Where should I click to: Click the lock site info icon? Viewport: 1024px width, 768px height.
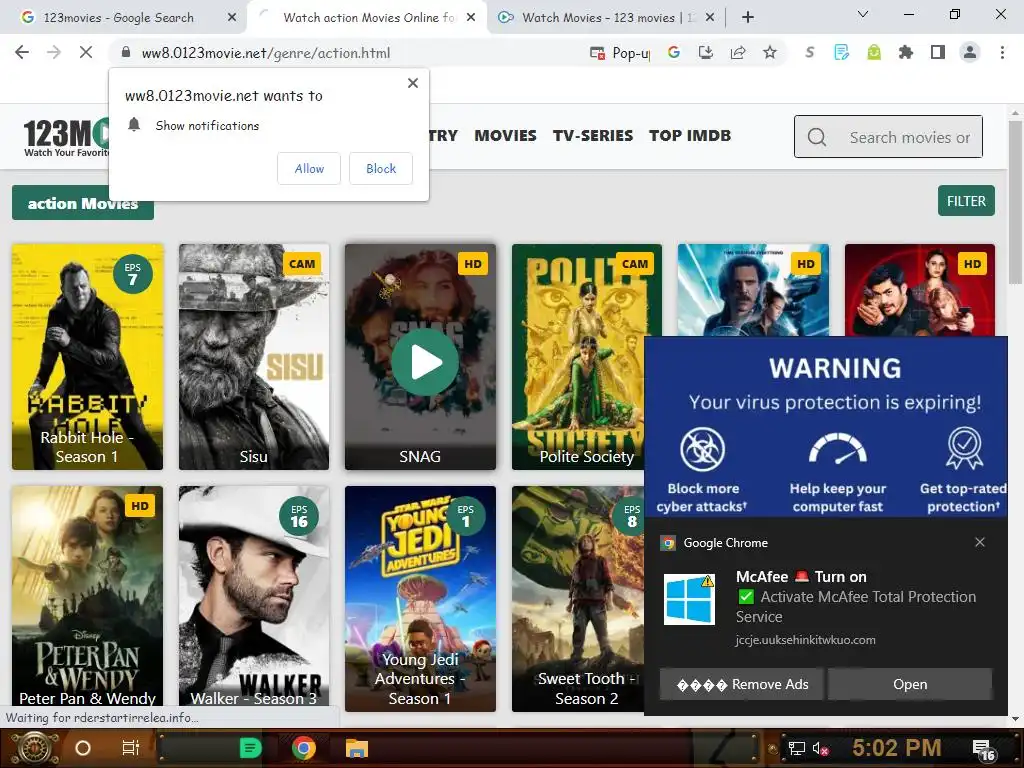click(125, 52)
